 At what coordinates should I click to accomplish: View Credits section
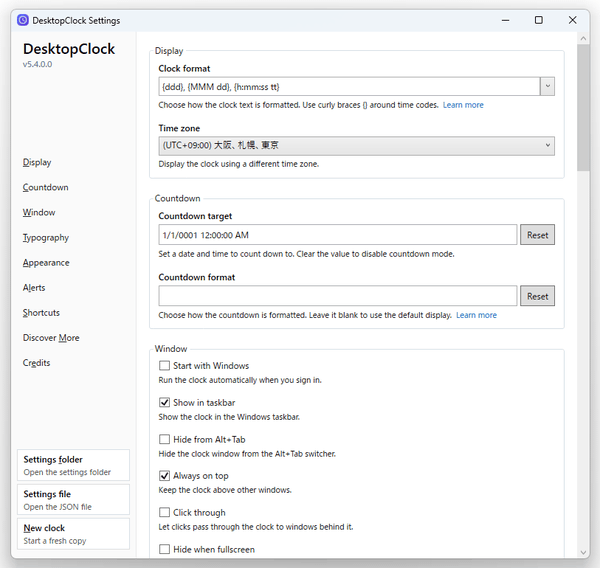[x=36, y=363]
